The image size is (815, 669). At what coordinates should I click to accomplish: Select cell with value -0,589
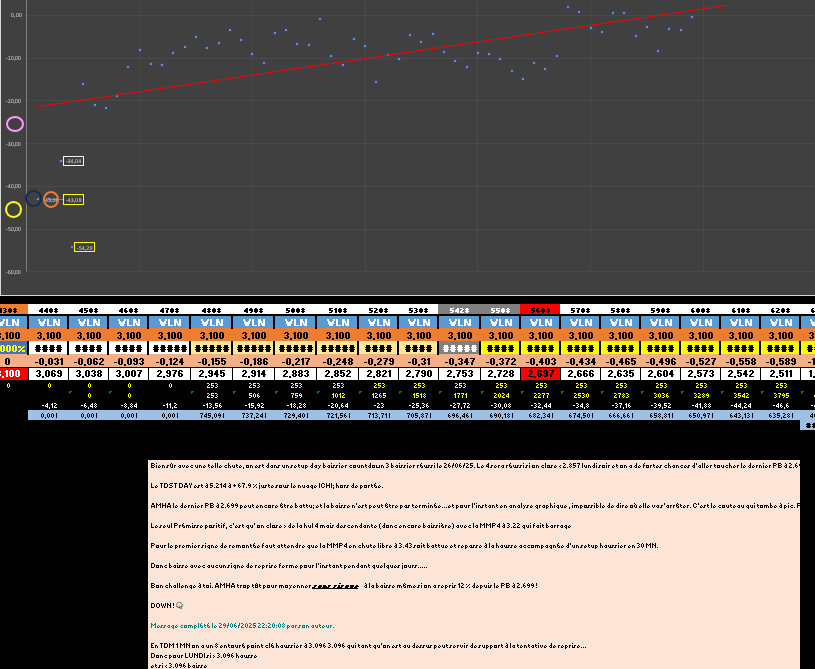[x=780, y=361]
